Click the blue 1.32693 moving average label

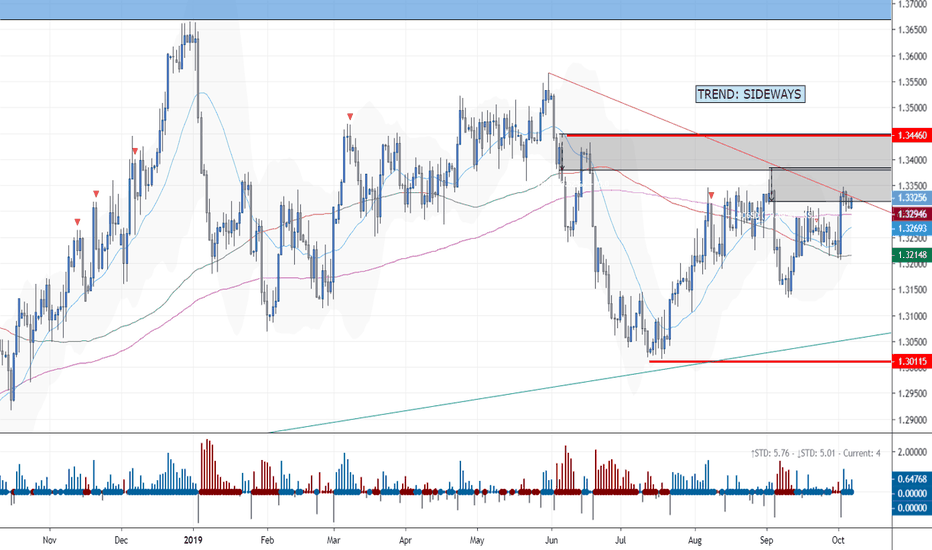pyautogui.click(x=912, y=228)
